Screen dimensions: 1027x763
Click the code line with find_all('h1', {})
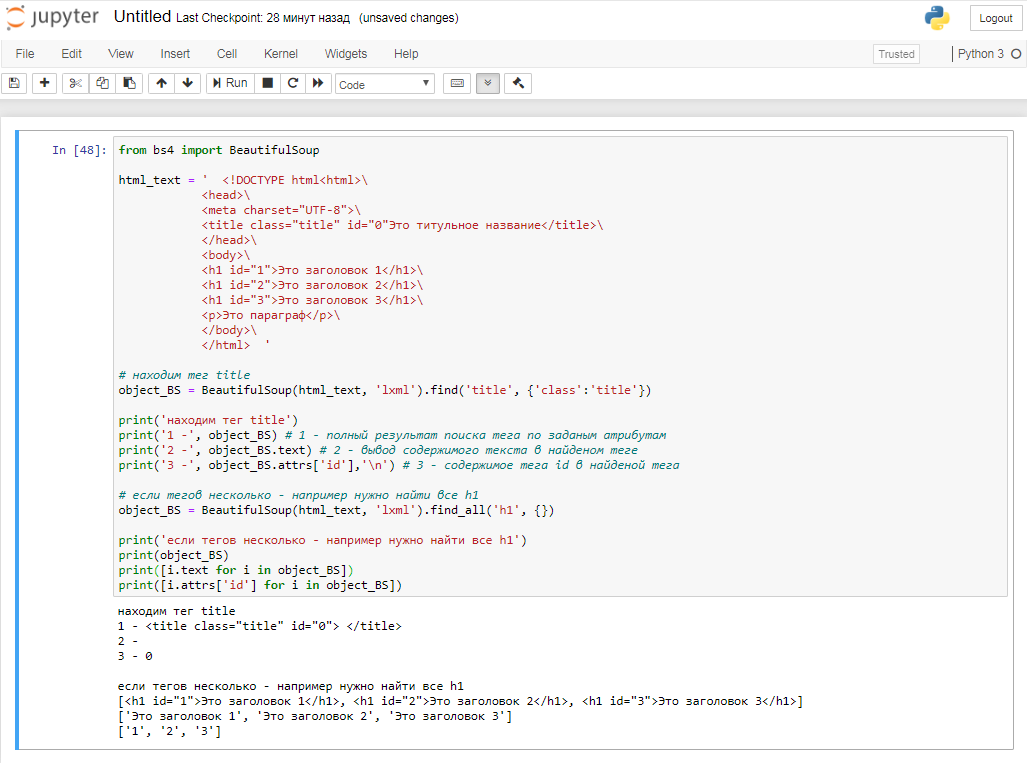point(336,510)
